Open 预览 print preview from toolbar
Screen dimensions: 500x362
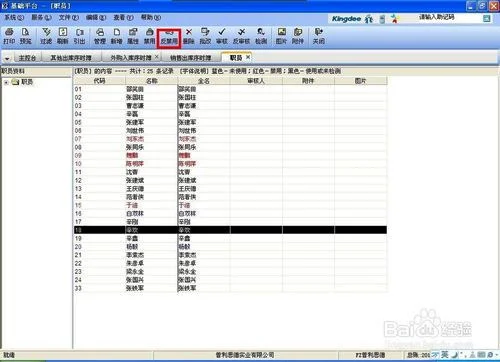coord(25,36)
